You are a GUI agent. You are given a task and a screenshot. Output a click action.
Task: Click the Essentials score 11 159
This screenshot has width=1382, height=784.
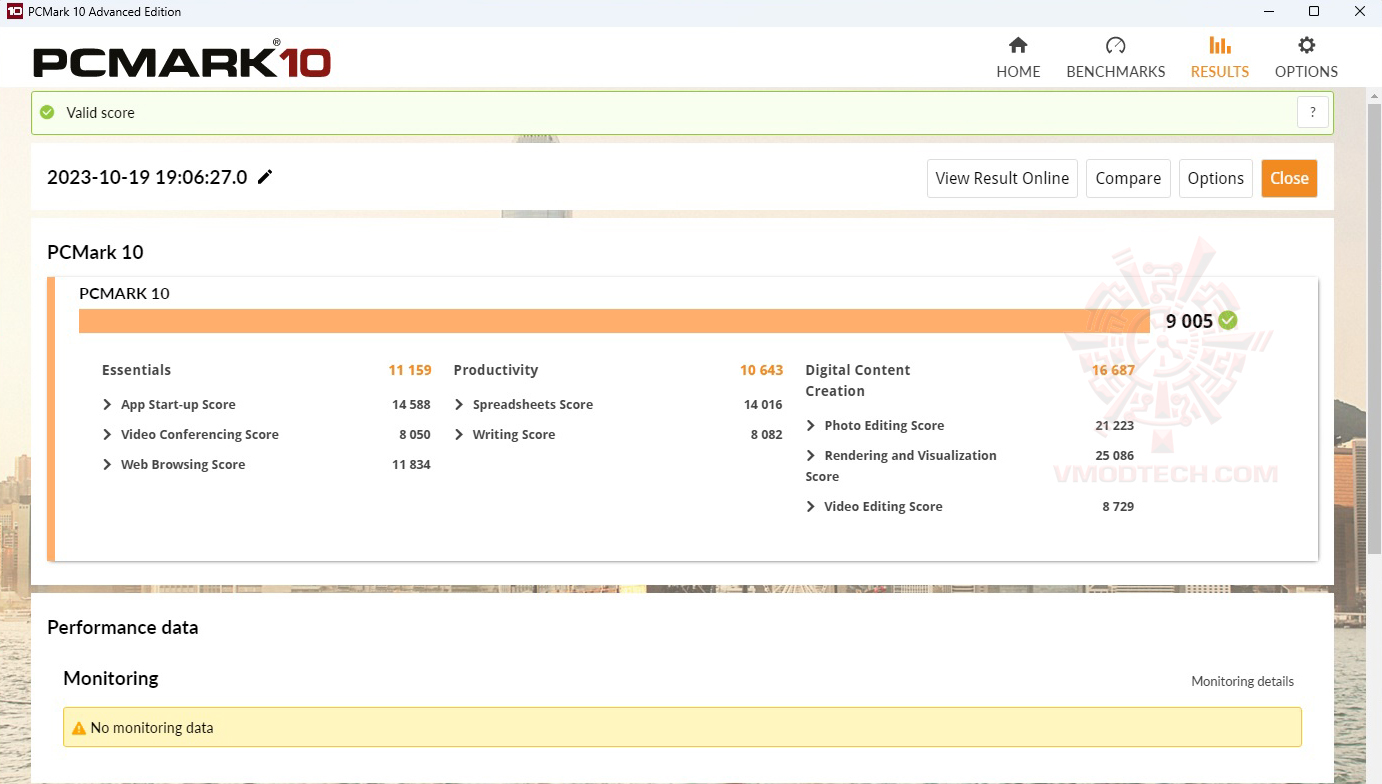410,370
